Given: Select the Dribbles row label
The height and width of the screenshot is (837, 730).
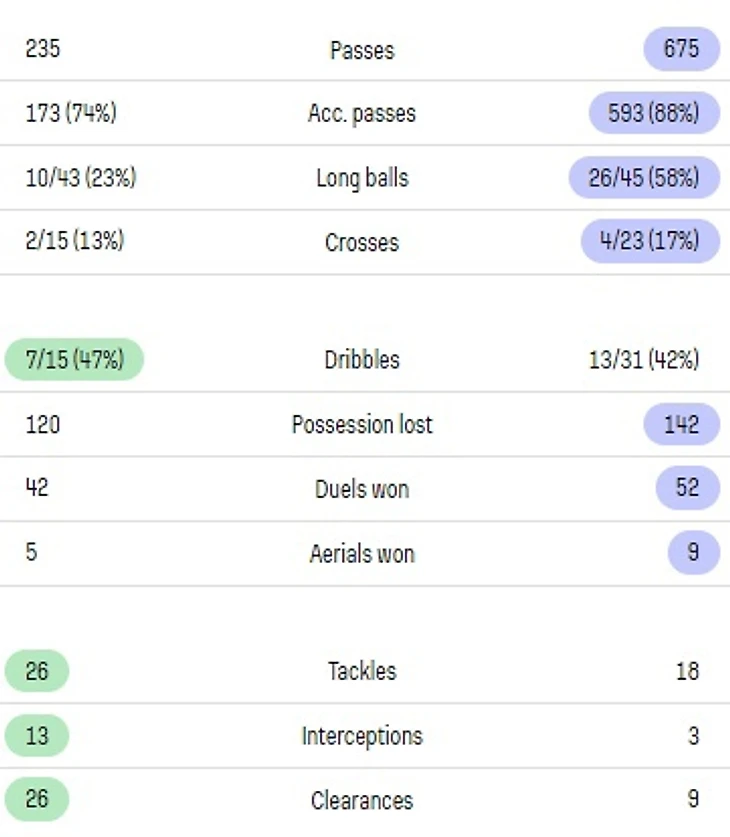Looking at the screenshot, I should (x=362, y=360).
